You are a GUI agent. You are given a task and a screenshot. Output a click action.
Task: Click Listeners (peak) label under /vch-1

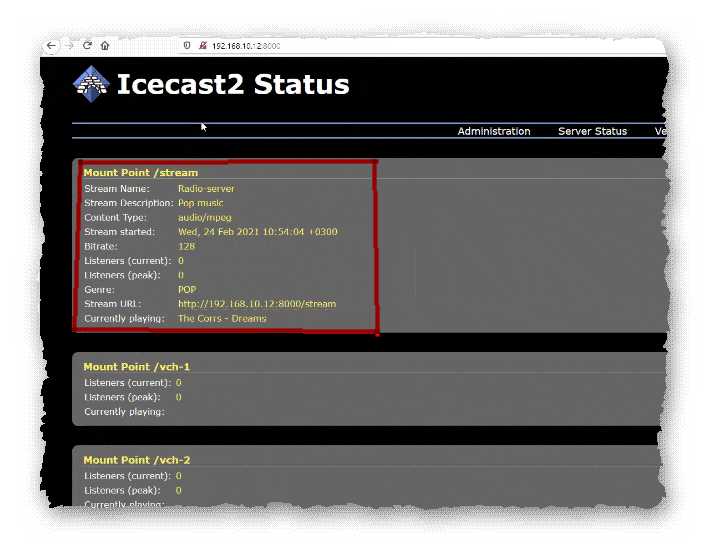[122, 397]
